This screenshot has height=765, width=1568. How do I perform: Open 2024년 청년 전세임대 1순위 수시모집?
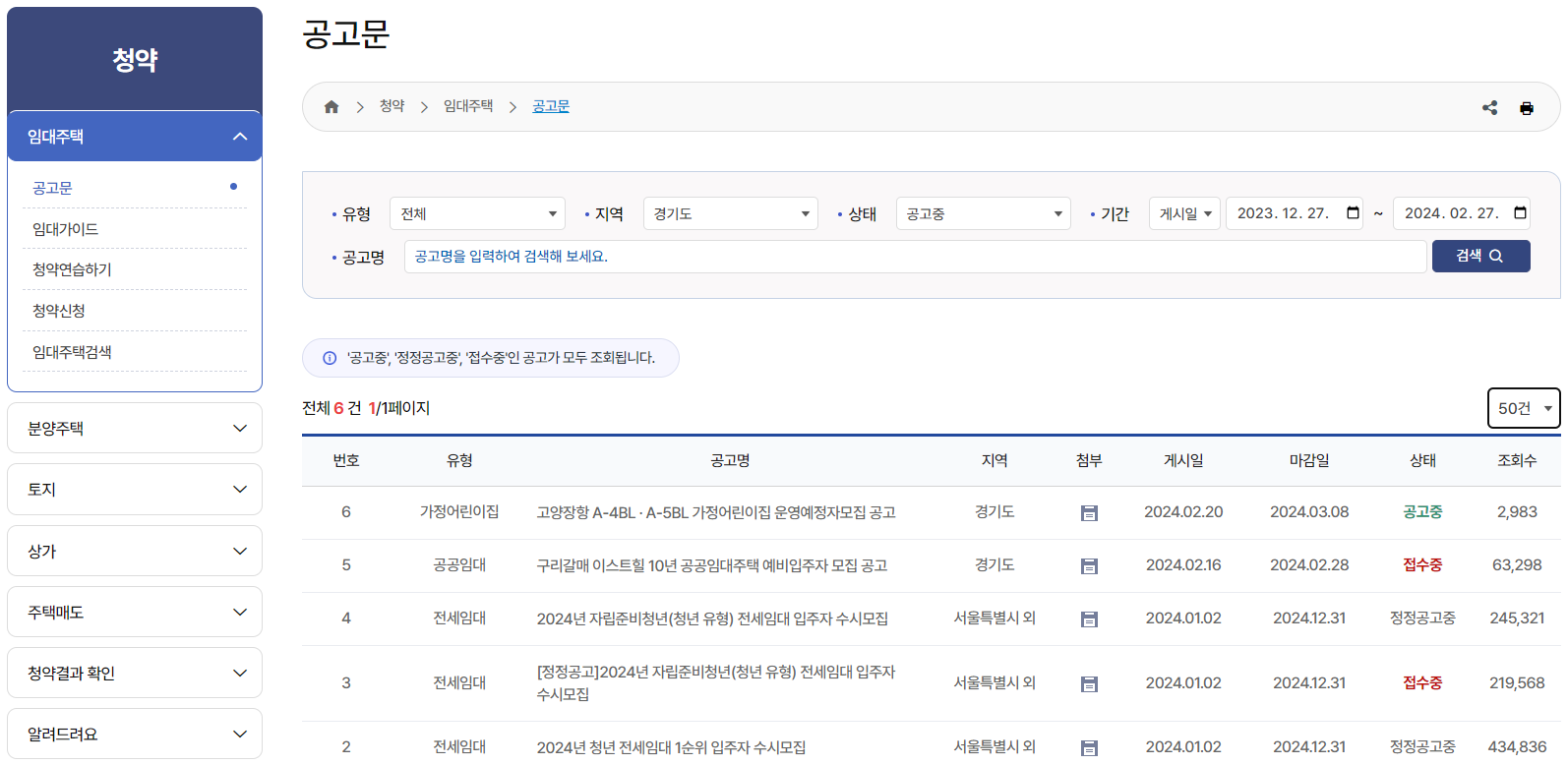671,747
